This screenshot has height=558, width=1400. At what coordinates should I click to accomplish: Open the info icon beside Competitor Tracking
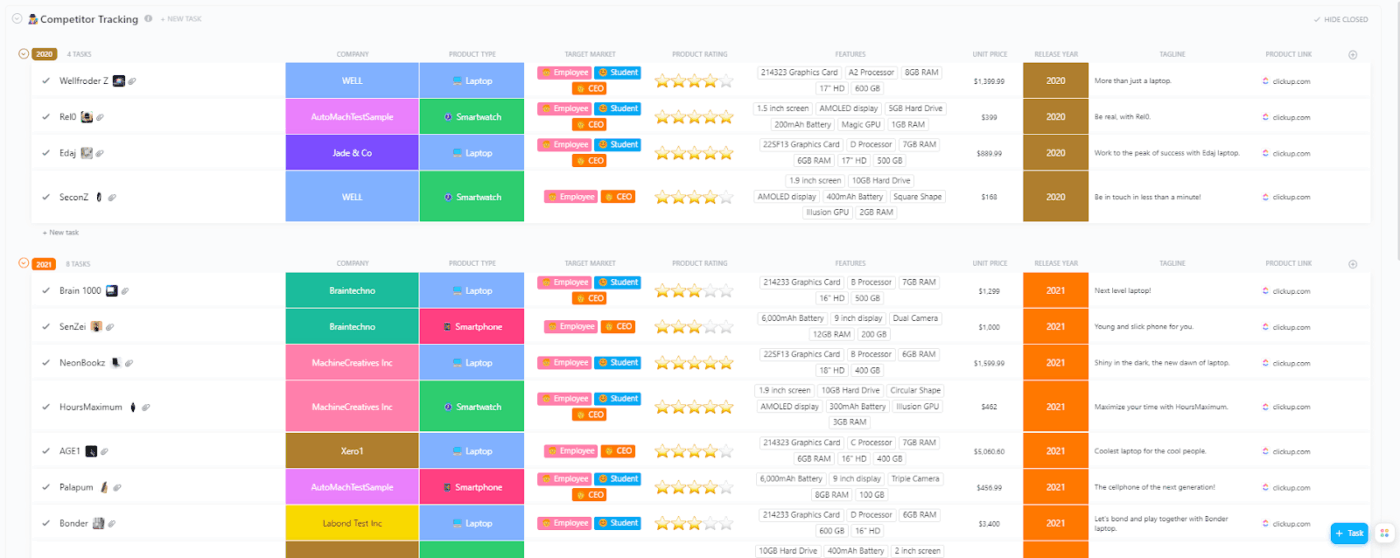tap(149, 19)
